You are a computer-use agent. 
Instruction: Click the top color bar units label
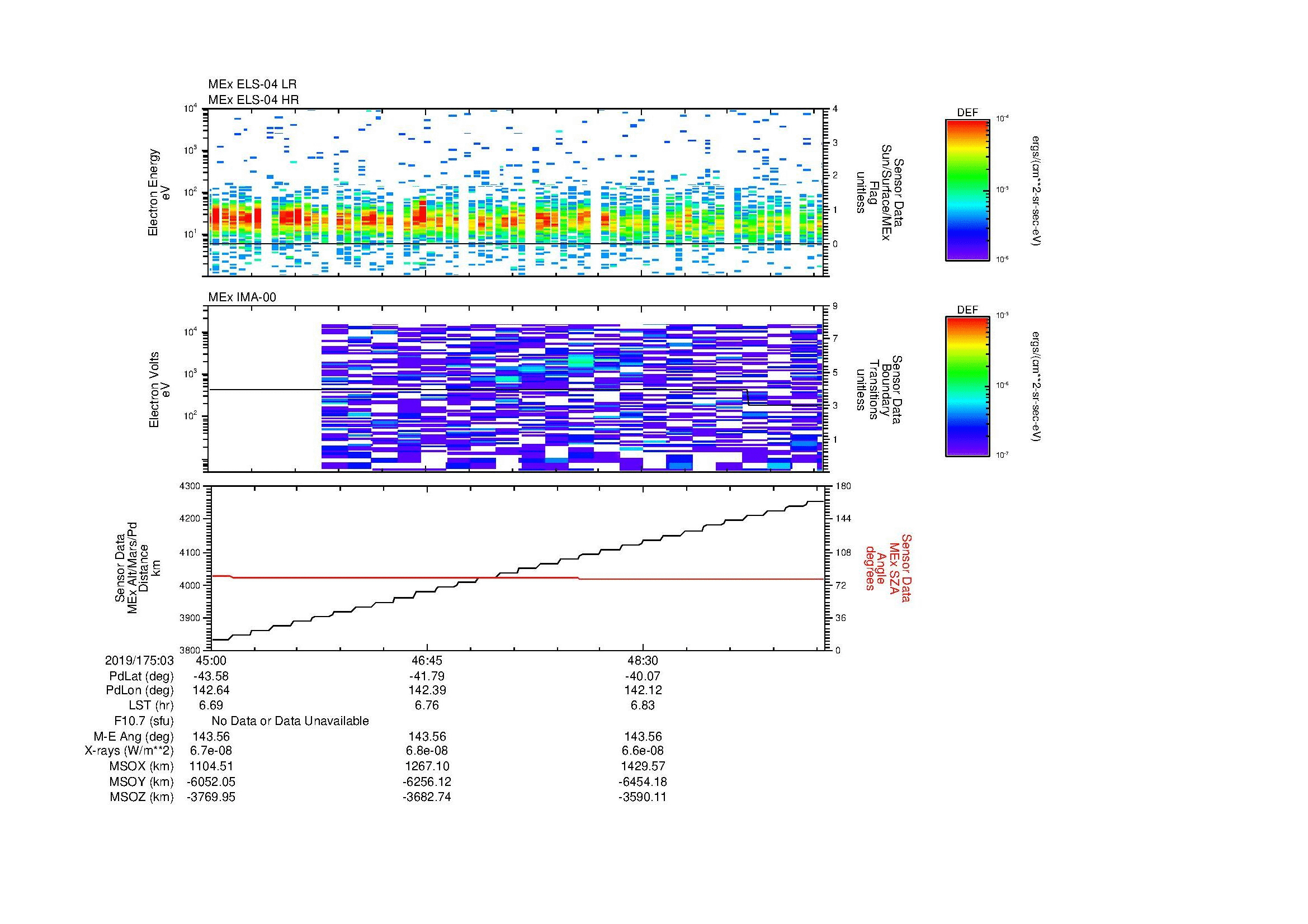click(1037, 190)
